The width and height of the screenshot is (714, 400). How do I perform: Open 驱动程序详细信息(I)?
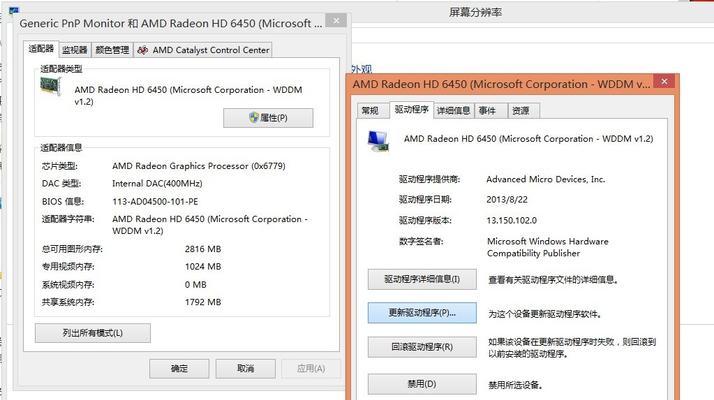pyautogui.click(x=422, y=279)
